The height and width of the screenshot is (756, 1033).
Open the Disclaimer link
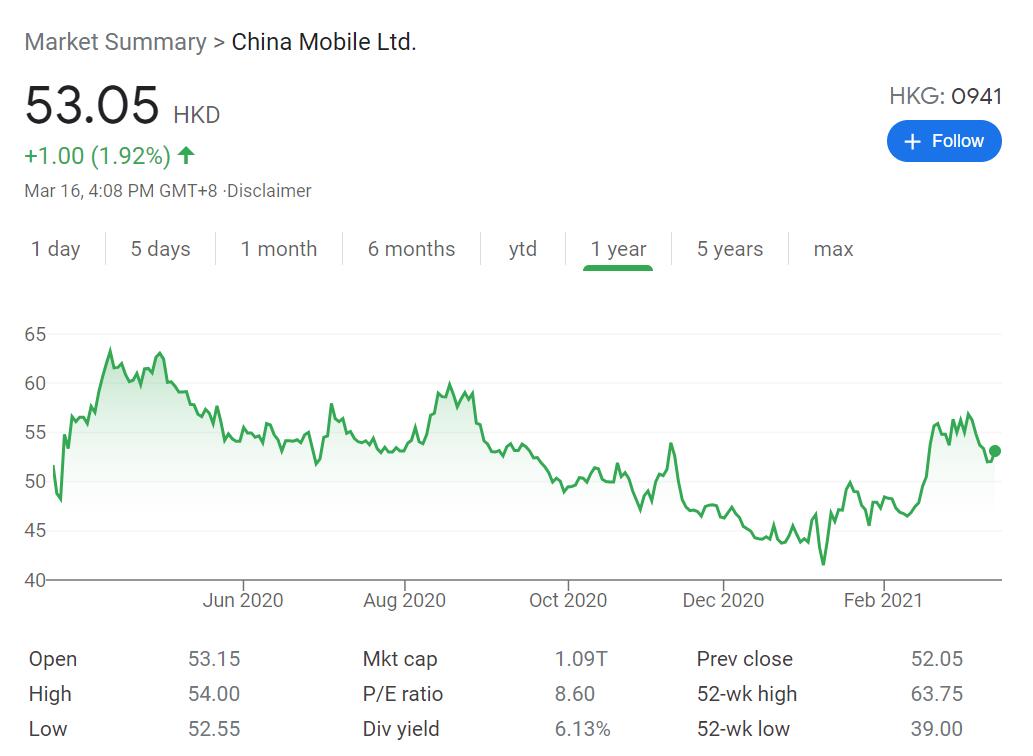pos(269,191)
